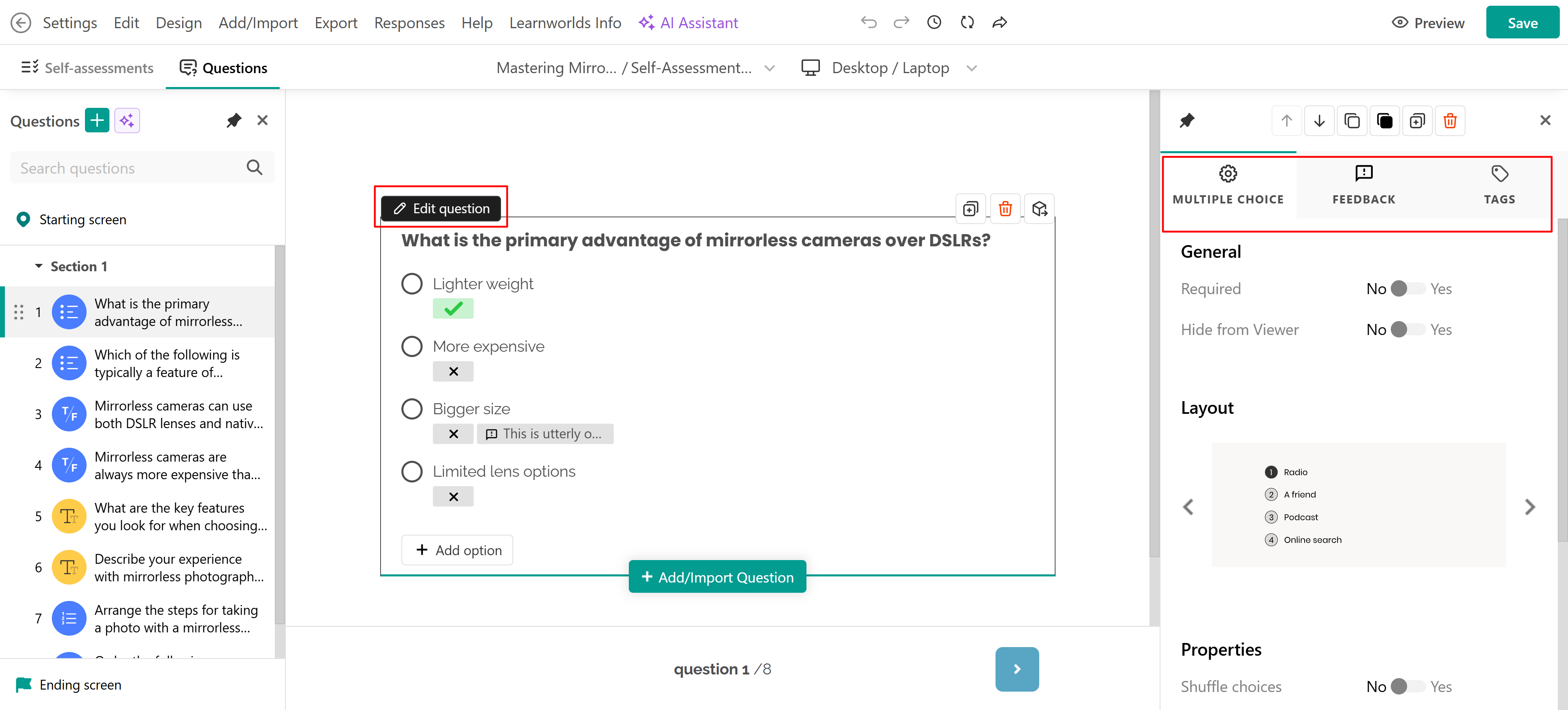Collapse Section 1 in questions list
Viewport: 1568px width, 710px height.
click(39, 266)
